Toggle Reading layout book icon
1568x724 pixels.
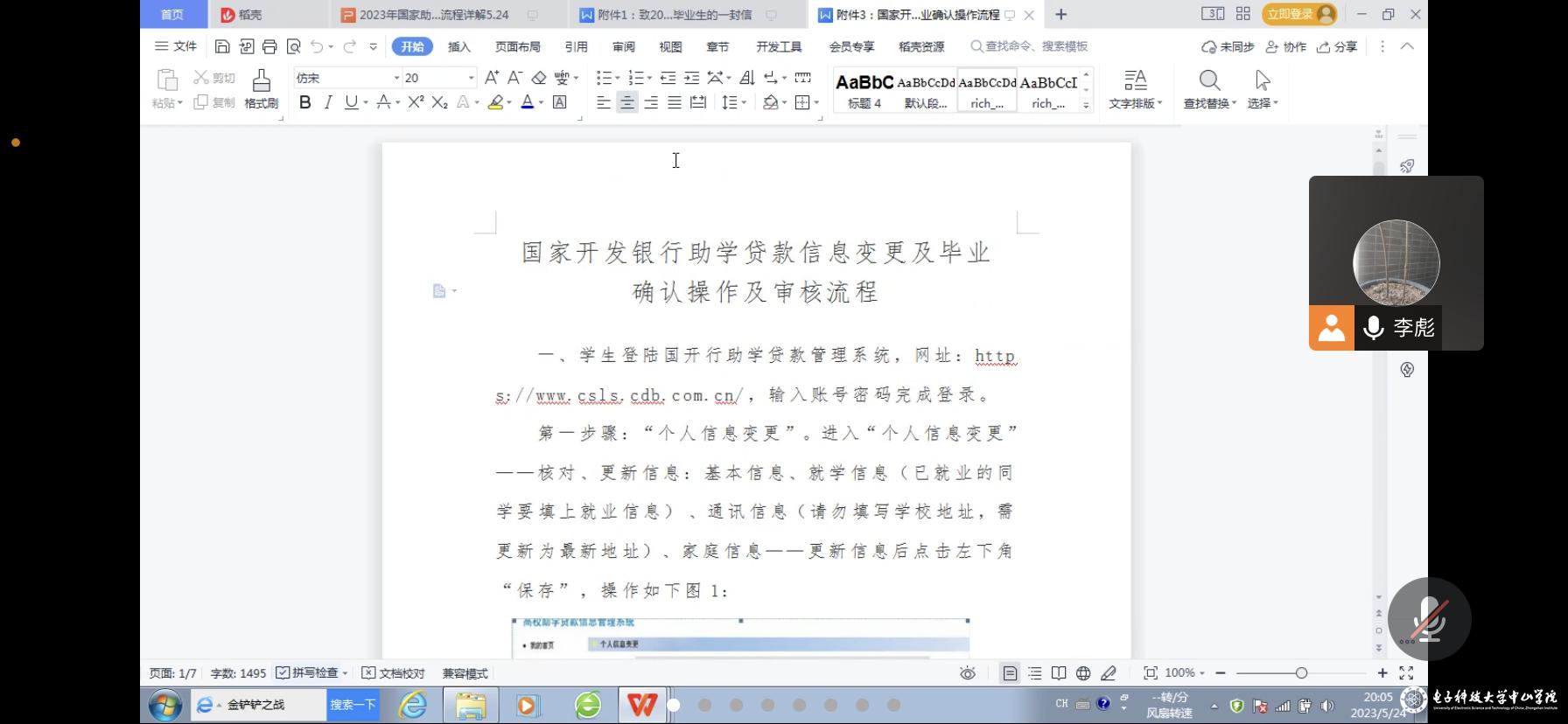pos(1059,673)
